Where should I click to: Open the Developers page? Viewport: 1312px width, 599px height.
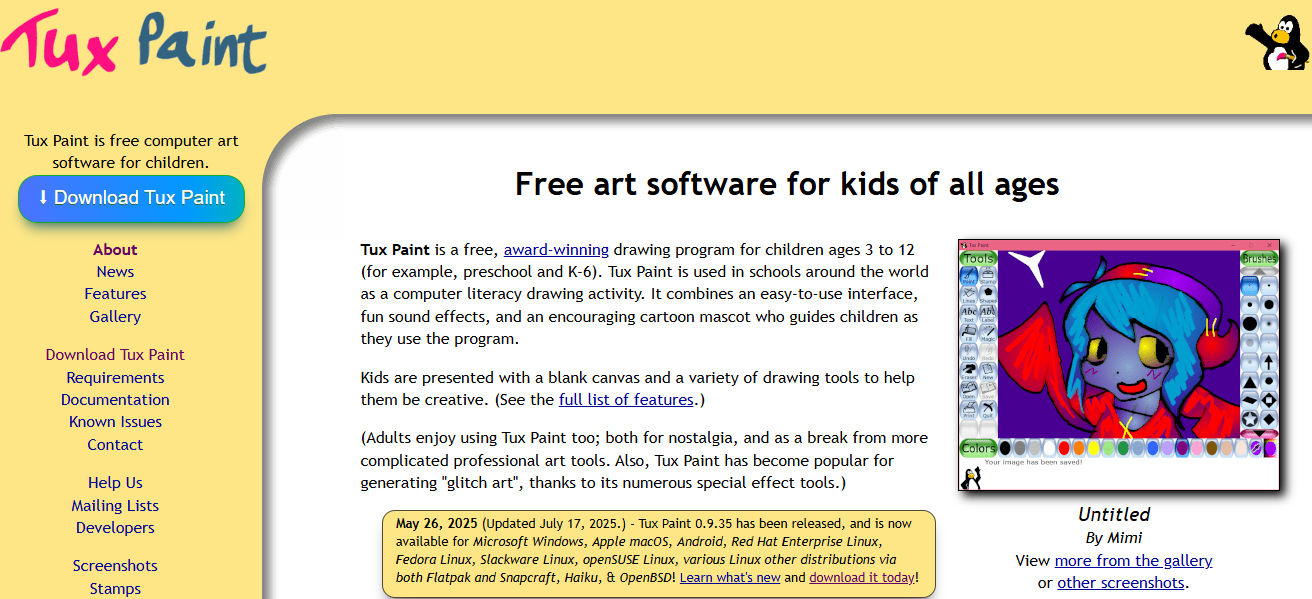click(115, 528)
